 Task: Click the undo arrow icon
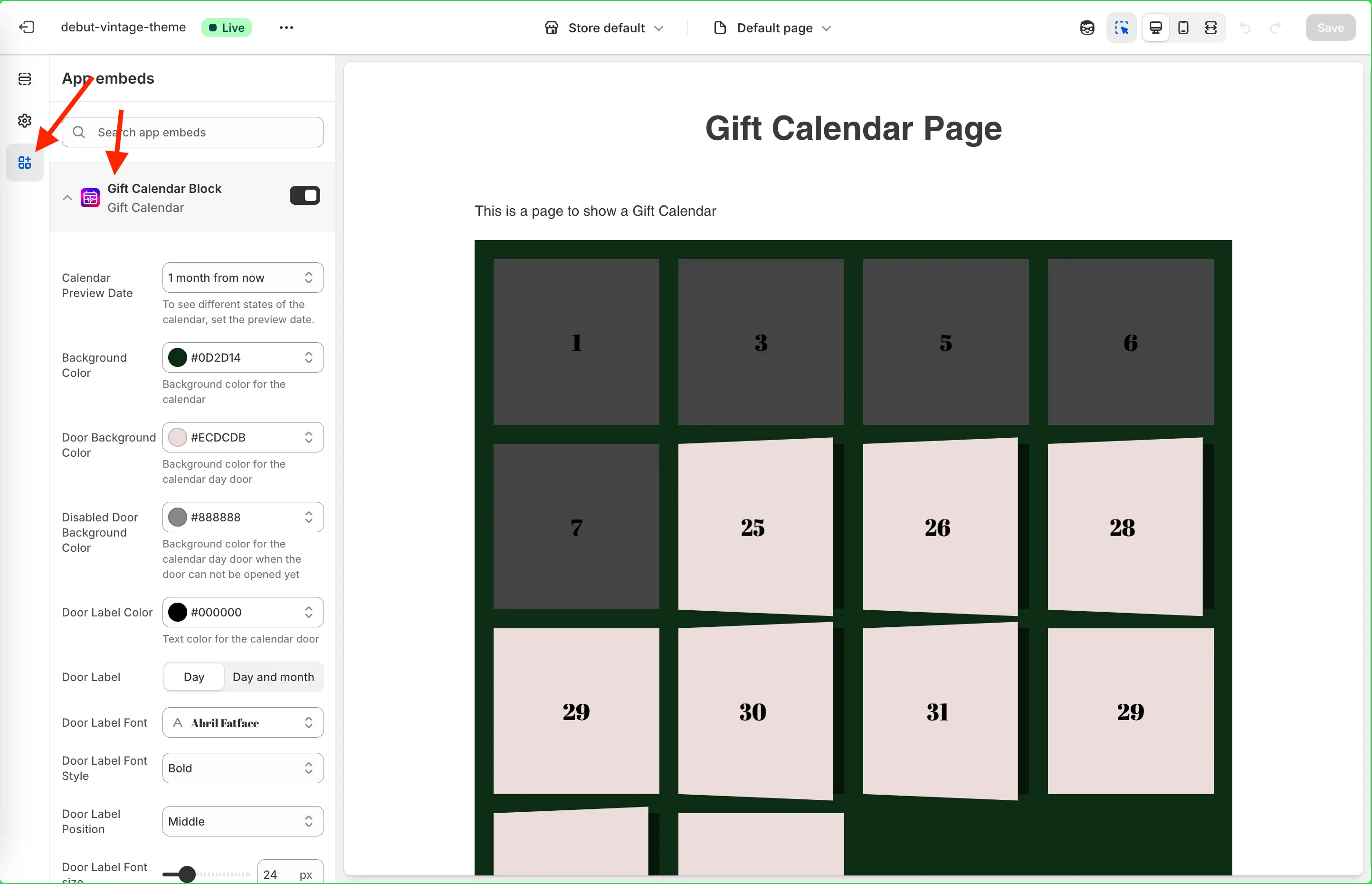click(1245, 28)
